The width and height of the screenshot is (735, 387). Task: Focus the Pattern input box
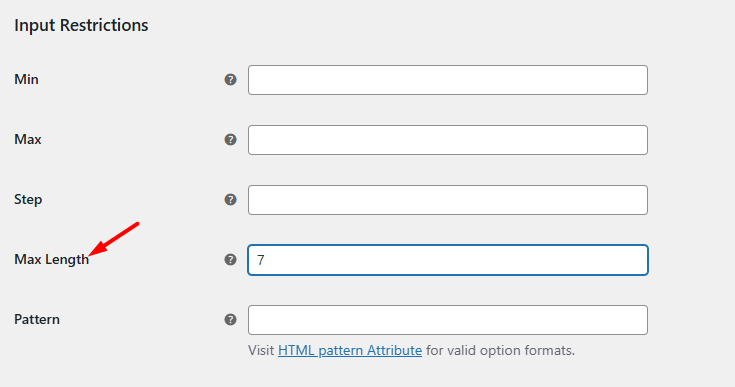pos(448,320)
